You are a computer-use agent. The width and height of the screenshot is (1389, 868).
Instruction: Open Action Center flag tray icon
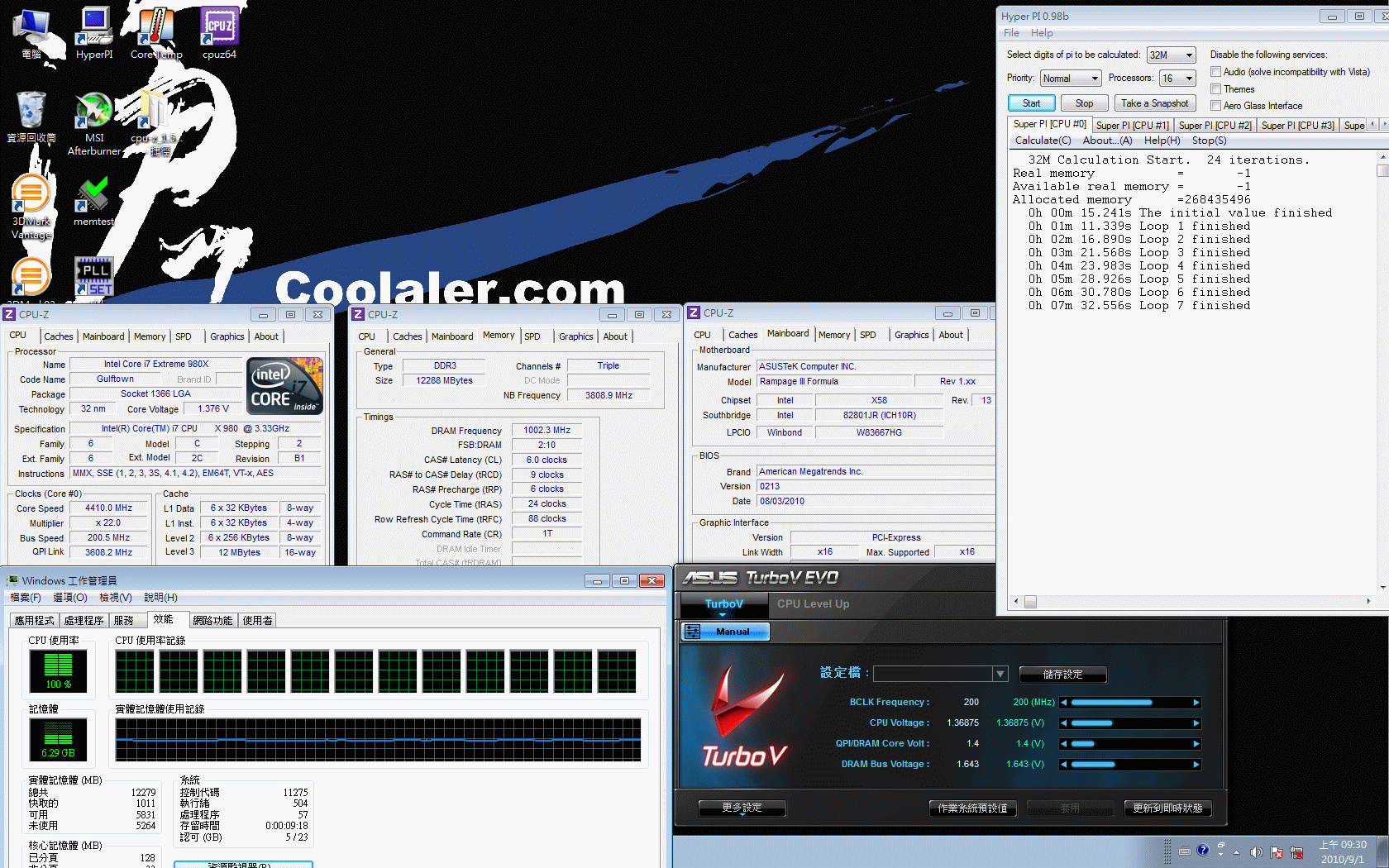[1277, 851]
